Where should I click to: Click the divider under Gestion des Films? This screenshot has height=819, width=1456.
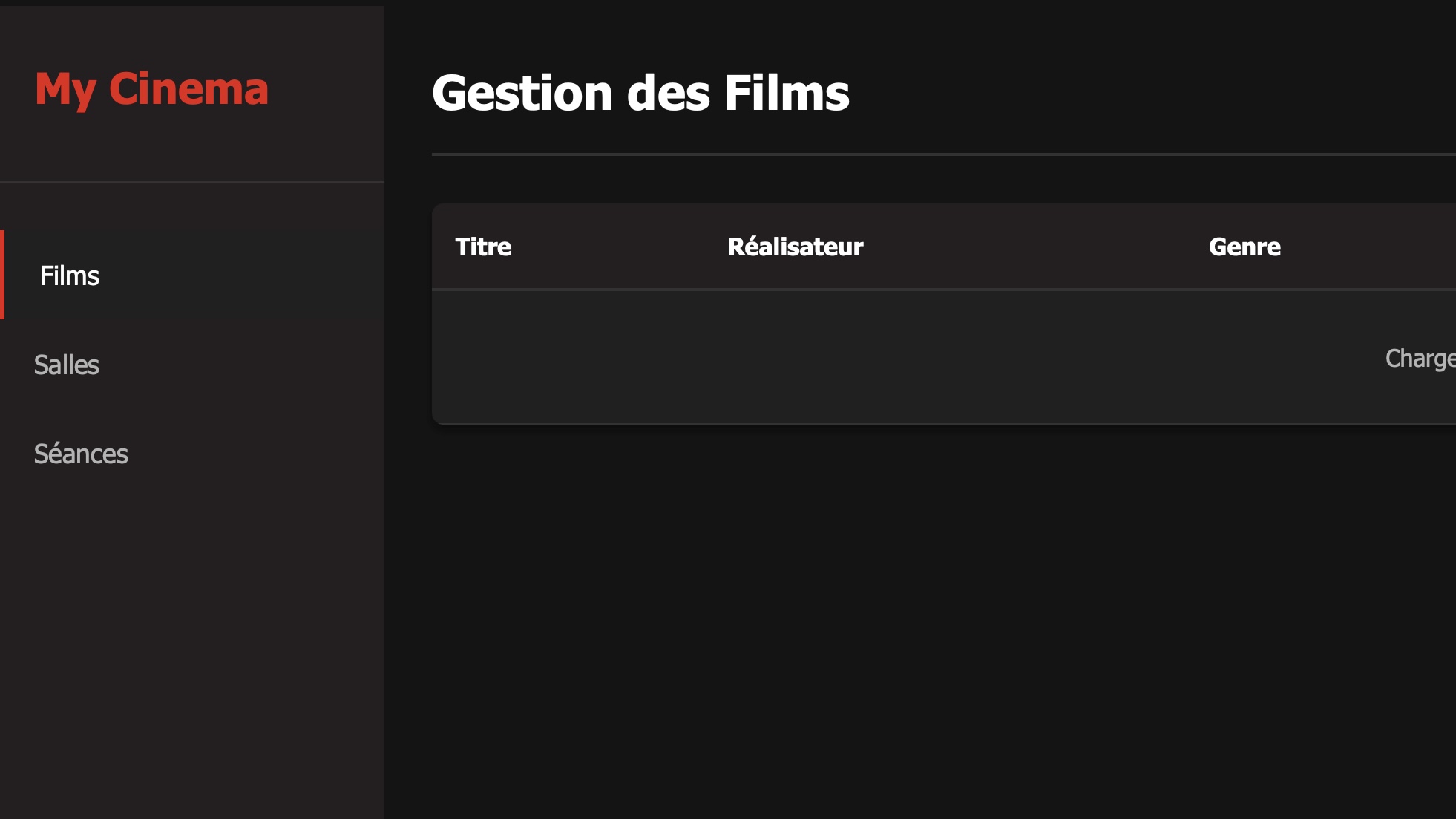891,154
